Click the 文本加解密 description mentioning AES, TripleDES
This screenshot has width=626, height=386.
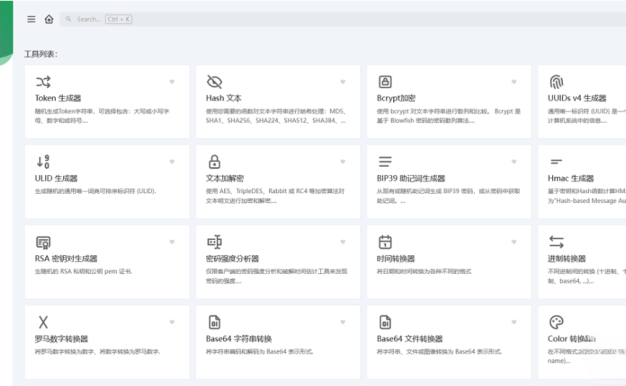pos(275,196)
